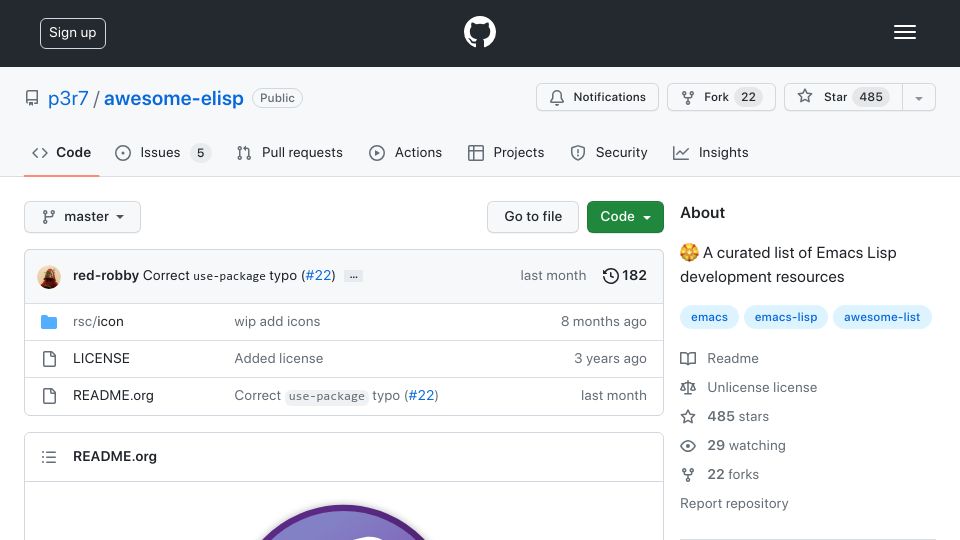Click the rsc/icon folder icon

[x=49, y=322]
